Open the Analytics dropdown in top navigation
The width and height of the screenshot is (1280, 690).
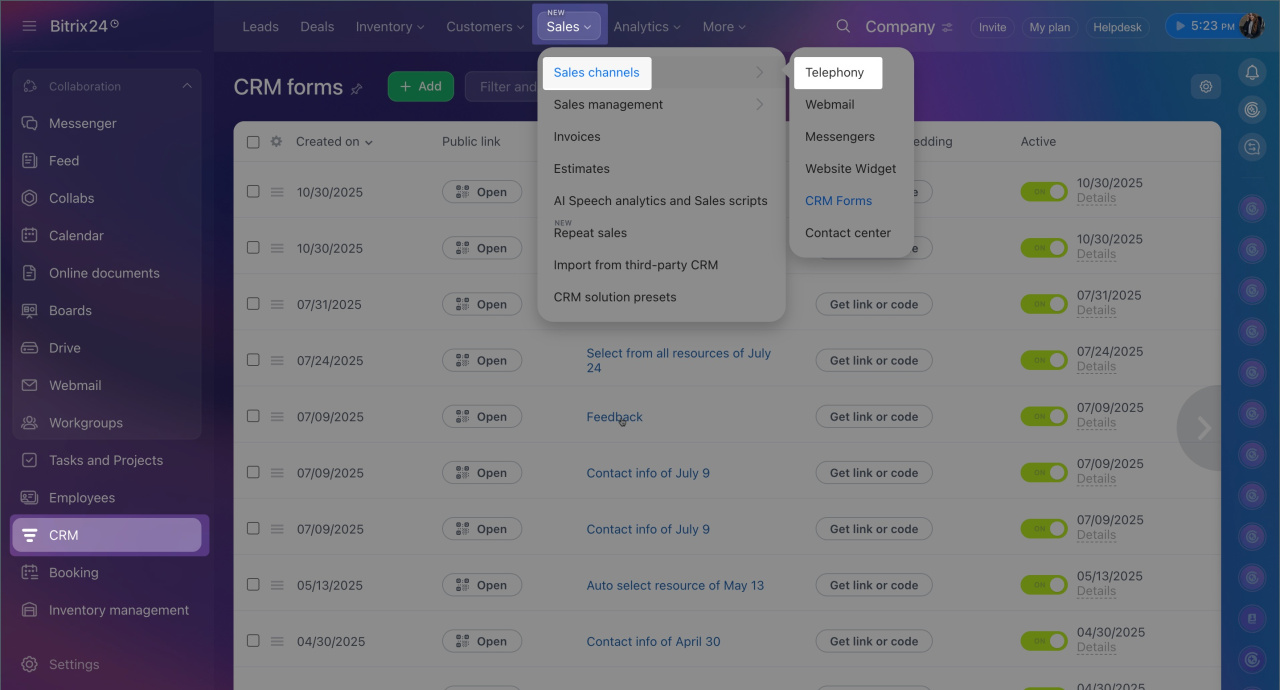[x=646, y=27]
